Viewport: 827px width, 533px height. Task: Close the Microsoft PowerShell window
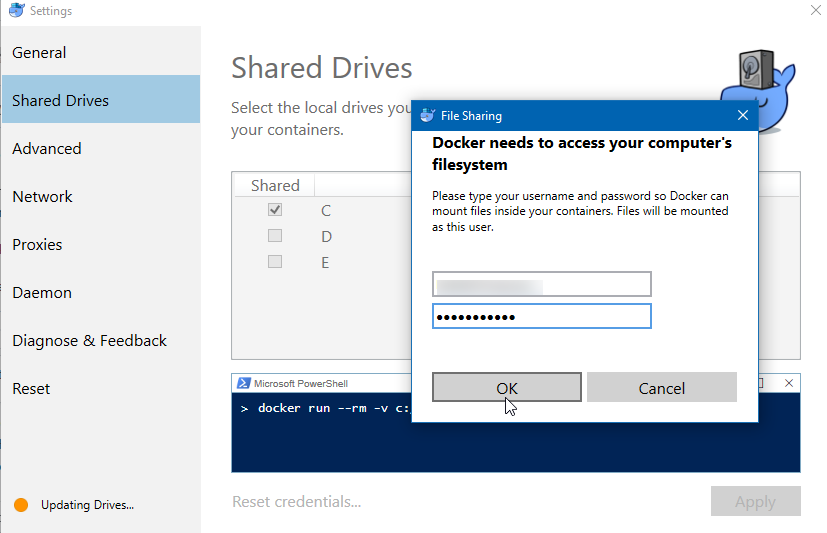788,383
